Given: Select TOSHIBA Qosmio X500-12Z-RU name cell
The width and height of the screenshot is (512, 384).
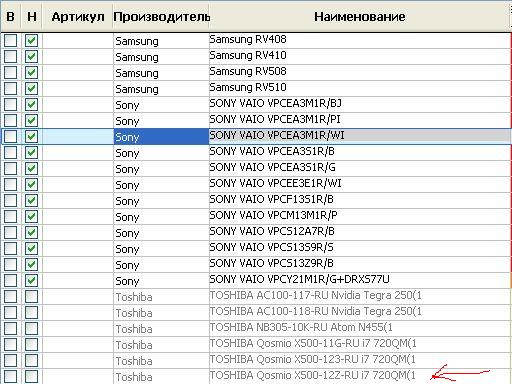Looking at the screenshot, I should pyautogui.click(x=360, y=377).
